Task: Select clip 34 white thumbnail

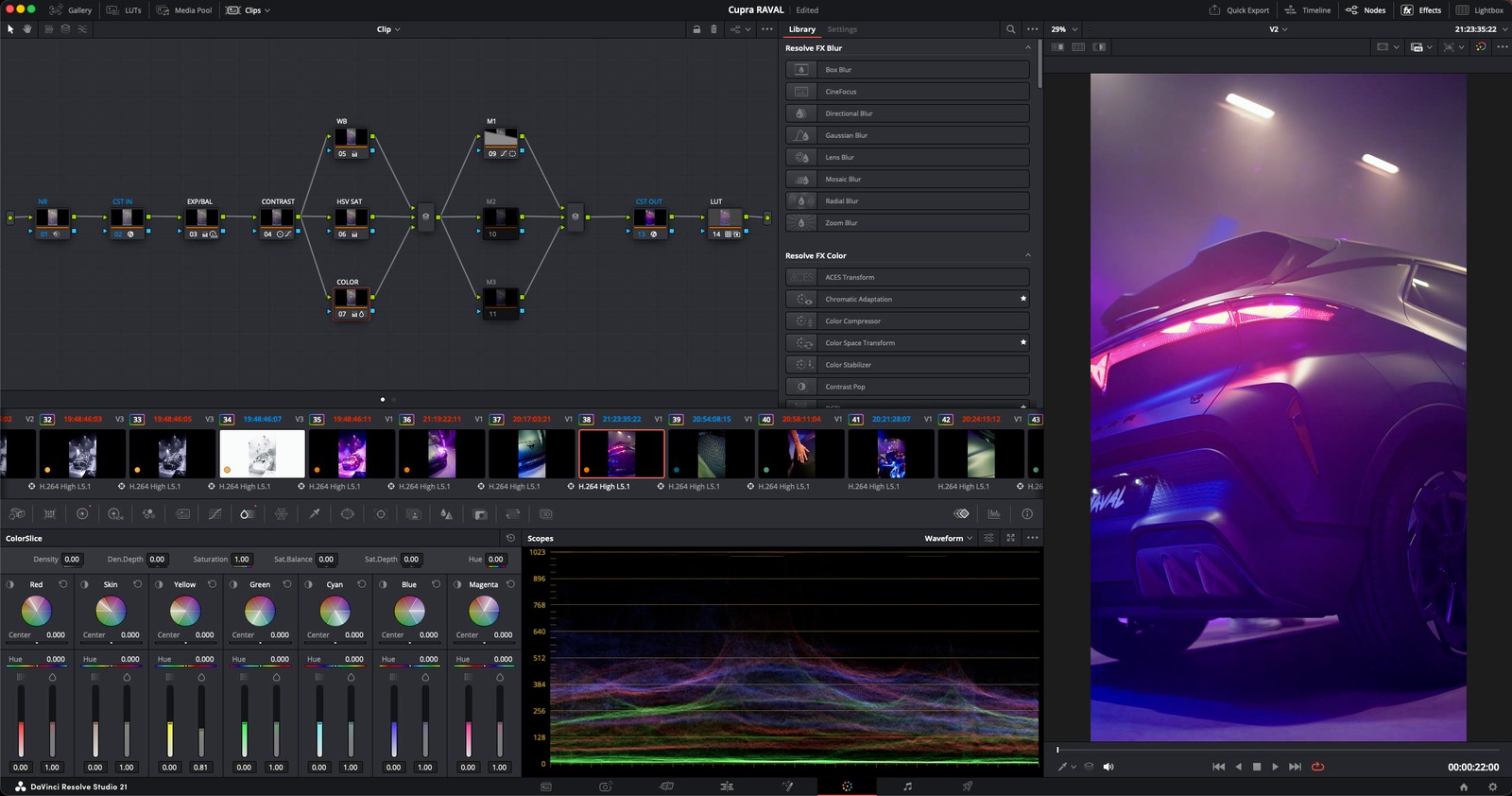Action: [x=262, y=454]
